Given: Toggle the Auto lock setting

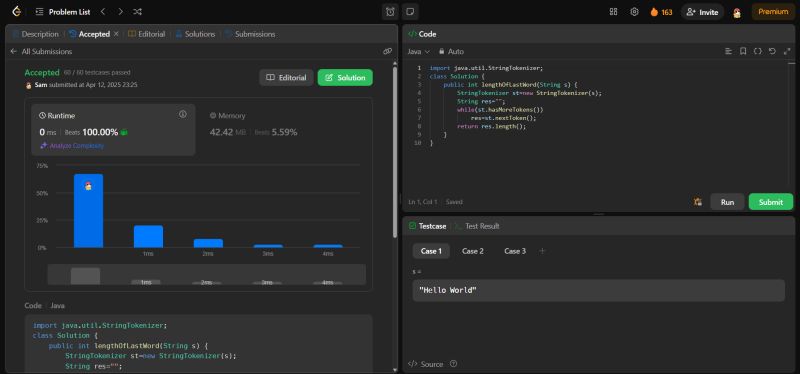Looking at the screenshot, I should 451,52.
